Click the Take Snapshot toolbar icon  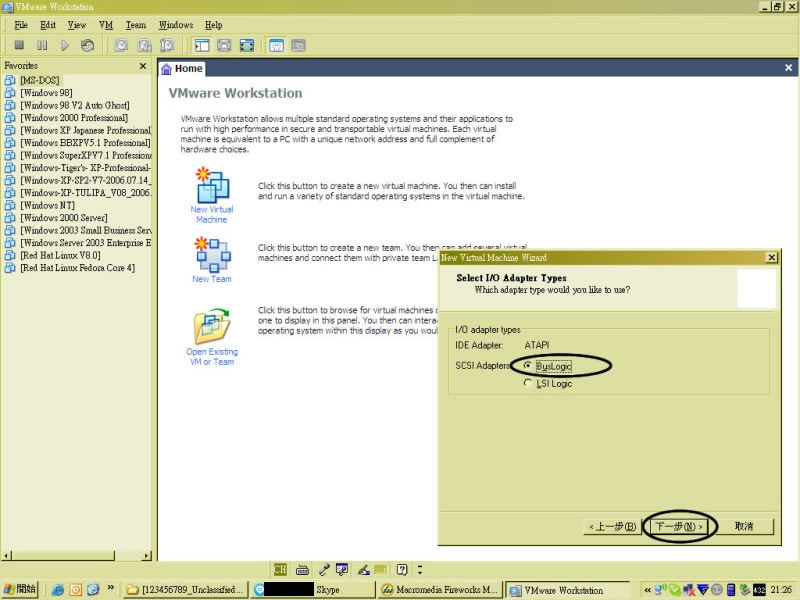click(x=121, y=45)
